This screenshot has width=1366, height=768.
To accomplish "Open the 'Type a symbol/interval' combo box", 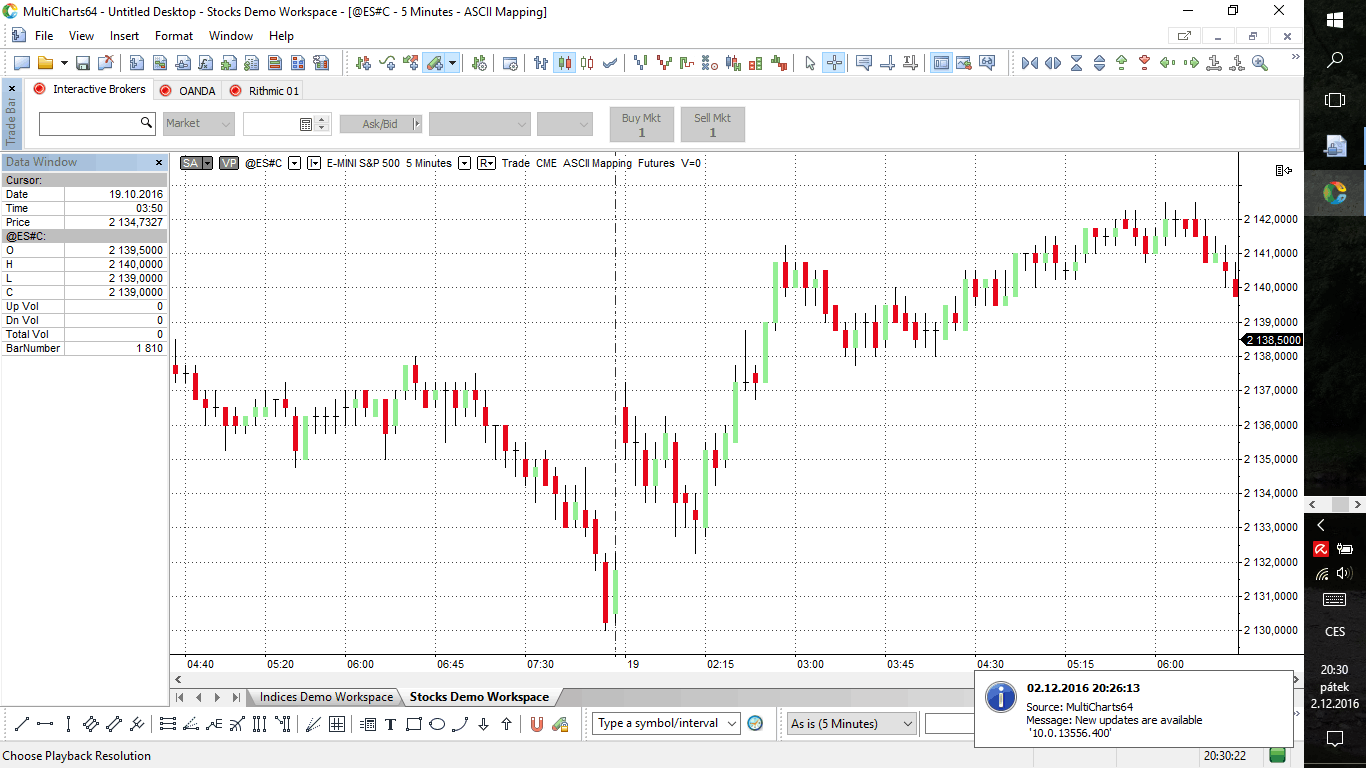I will pos(667,723).
